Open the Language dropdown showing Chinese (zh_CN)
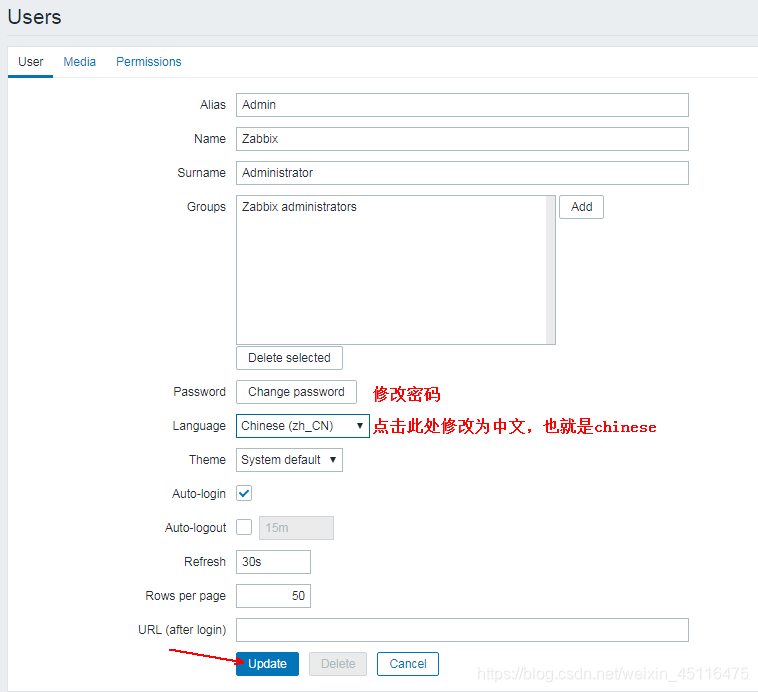The height and width of the screenshot is (692, 758). click(303, 426)
